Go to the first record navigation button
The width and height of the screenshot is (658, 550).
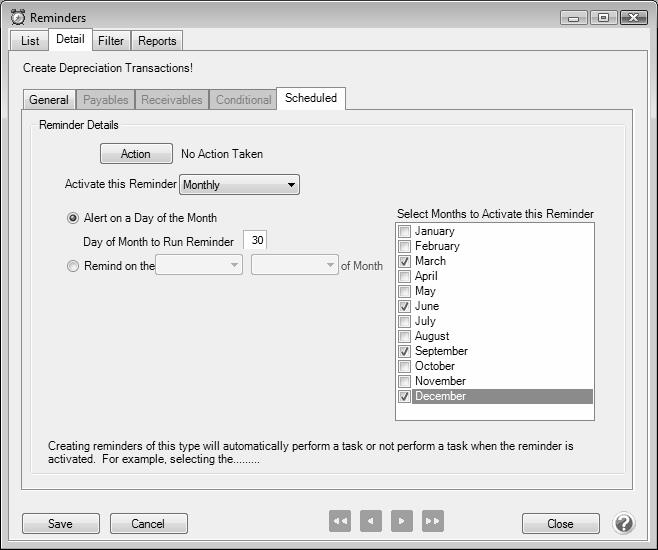(340, 521)
